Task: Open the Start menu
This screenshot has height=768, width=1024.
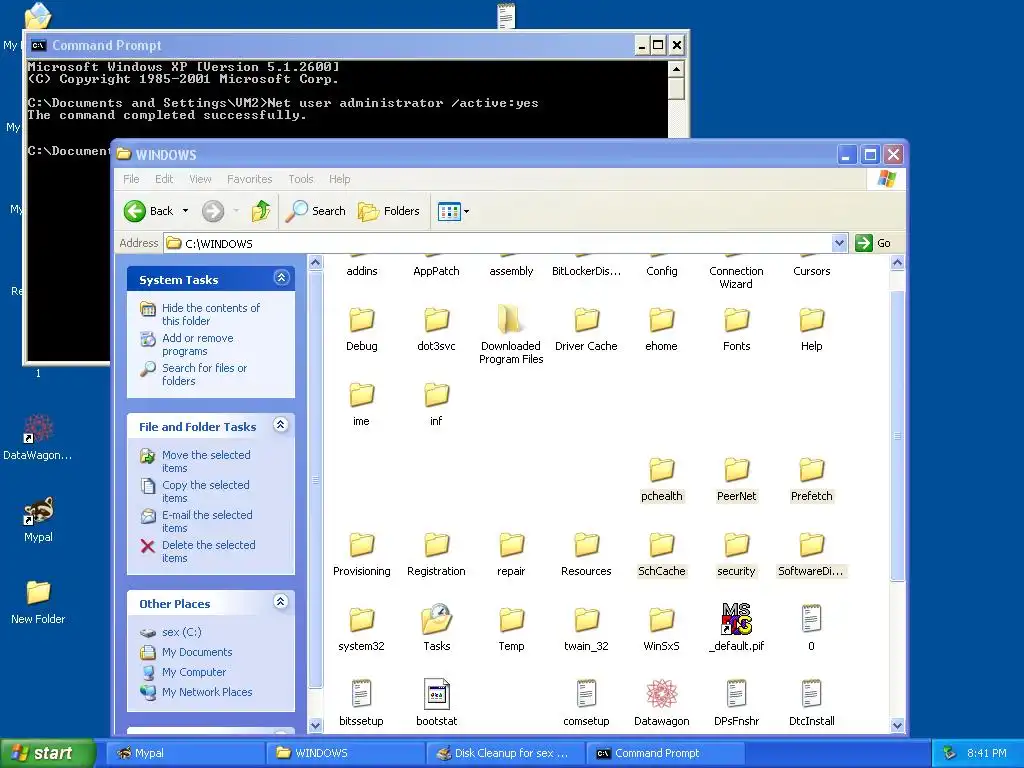Action: (x=47, y=753)
